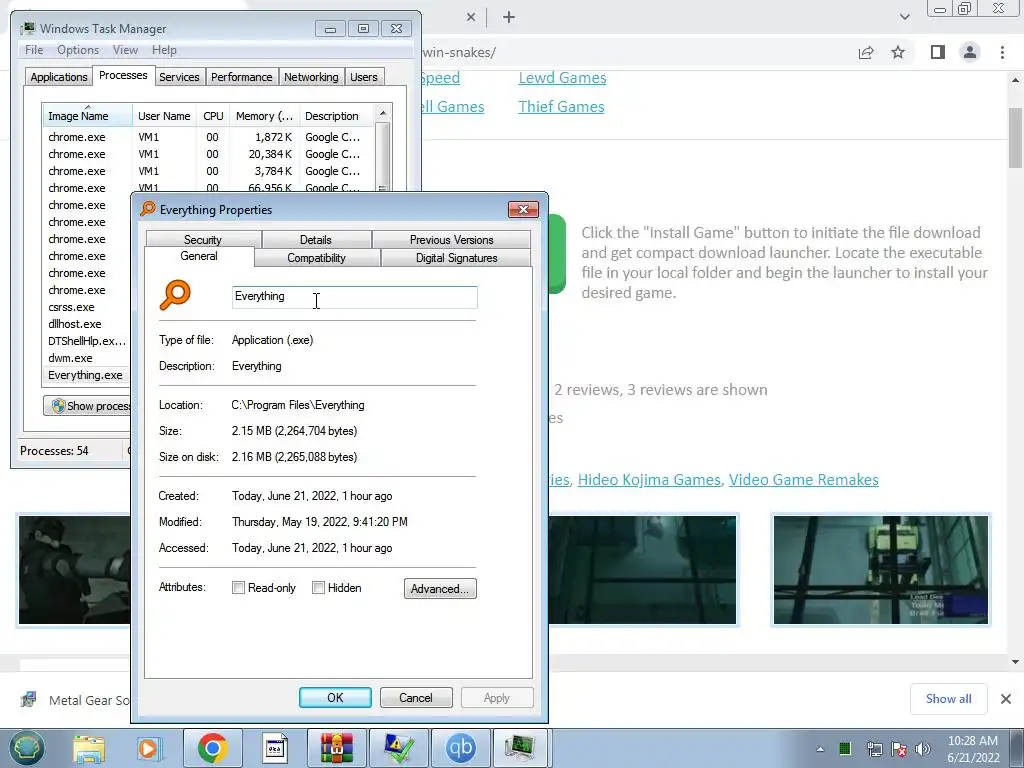Open the Start menu orb

point(26,748)
